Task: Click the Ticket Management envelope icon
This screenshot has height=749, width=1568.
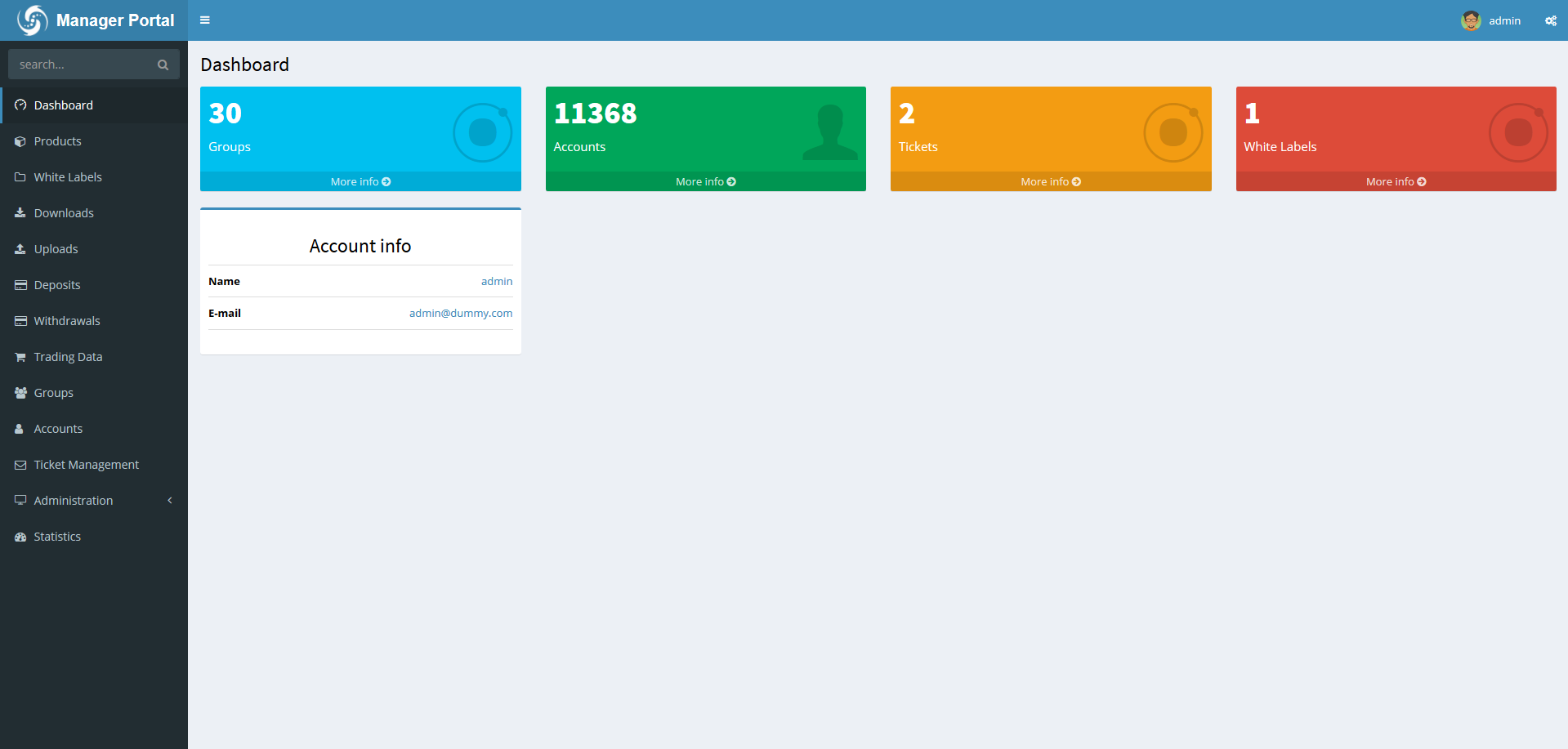Action: pyautogui.click(x=20, y=465)
